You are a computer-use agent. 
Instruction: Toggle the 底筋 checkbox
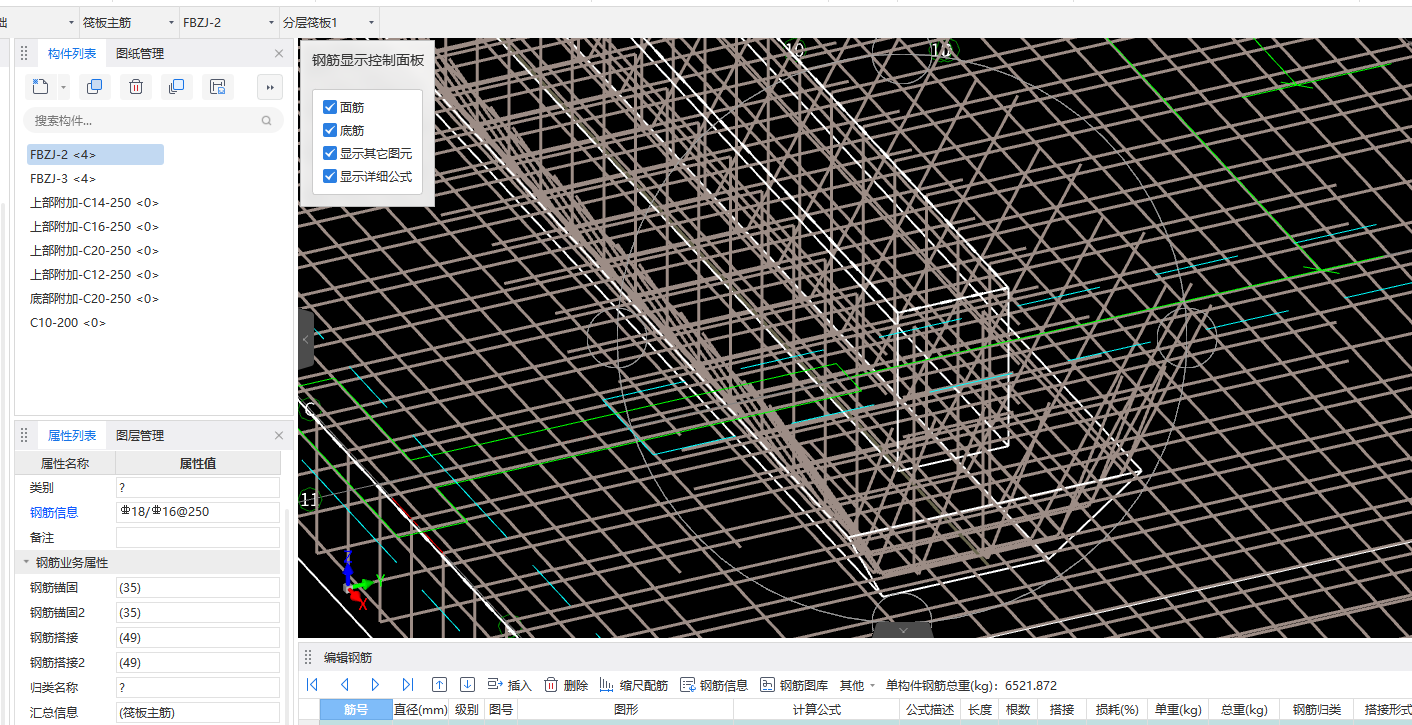click(330, 130)
